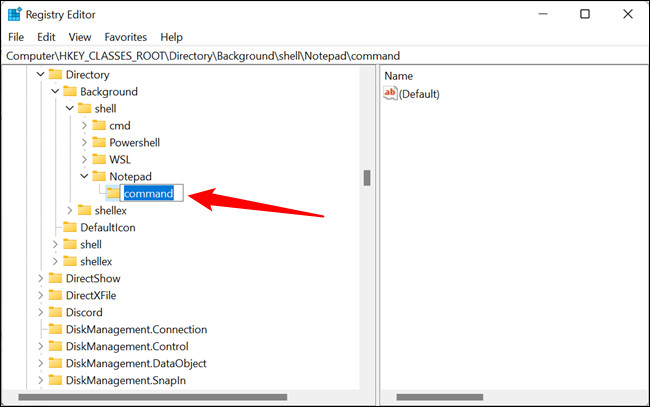
Task: Select the Discord tree key
Action: pos(84,313)
